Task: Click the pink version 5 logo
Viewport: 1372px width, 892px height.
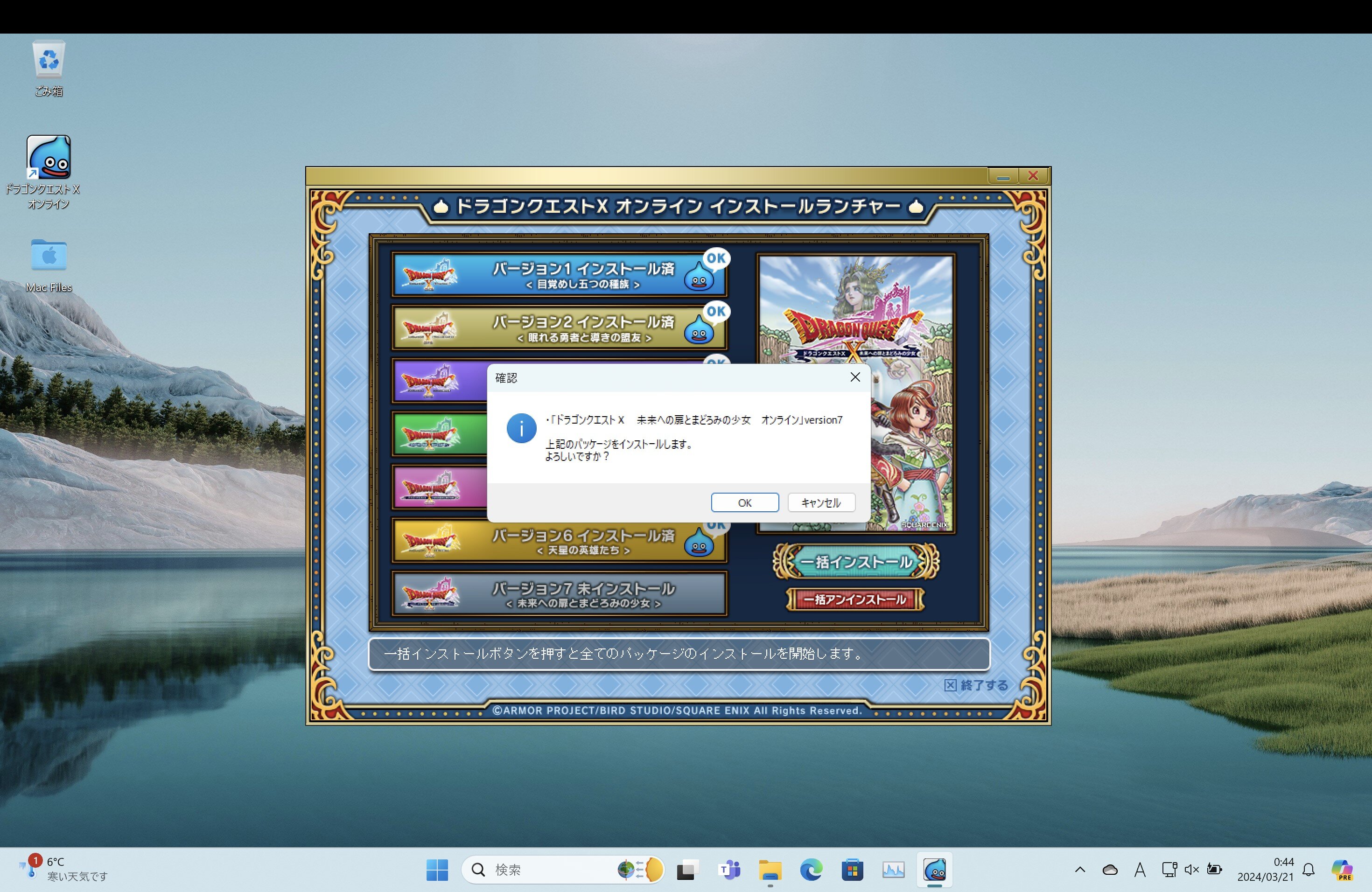Action: pyautogui.click(x=430, y=487)
